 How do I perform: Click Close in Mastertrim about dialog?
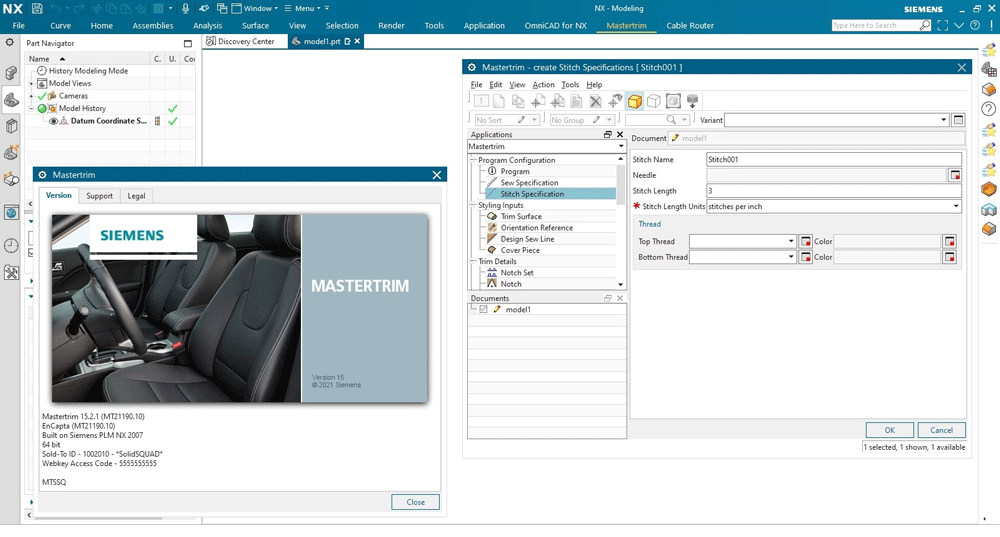click(x=415, y=503)
